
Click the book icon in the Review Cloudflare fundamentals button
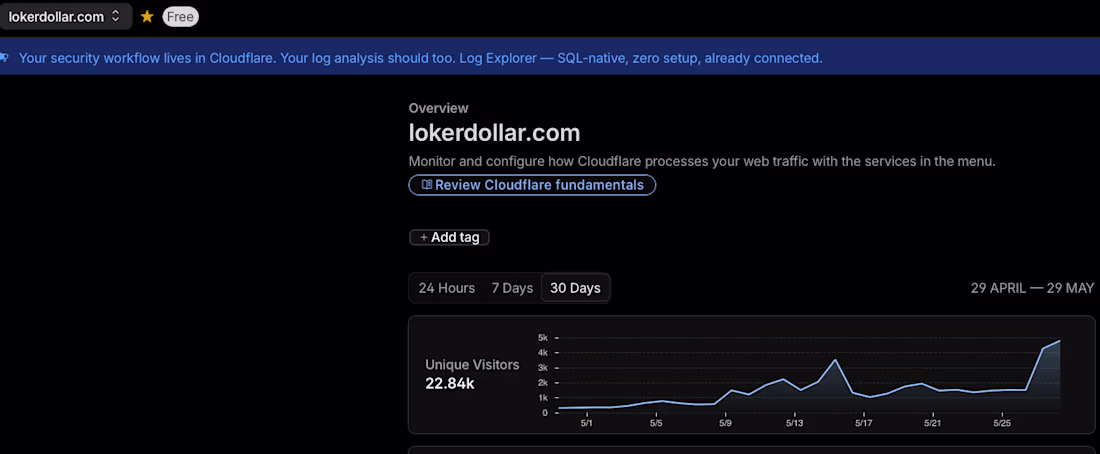(427, 185)
